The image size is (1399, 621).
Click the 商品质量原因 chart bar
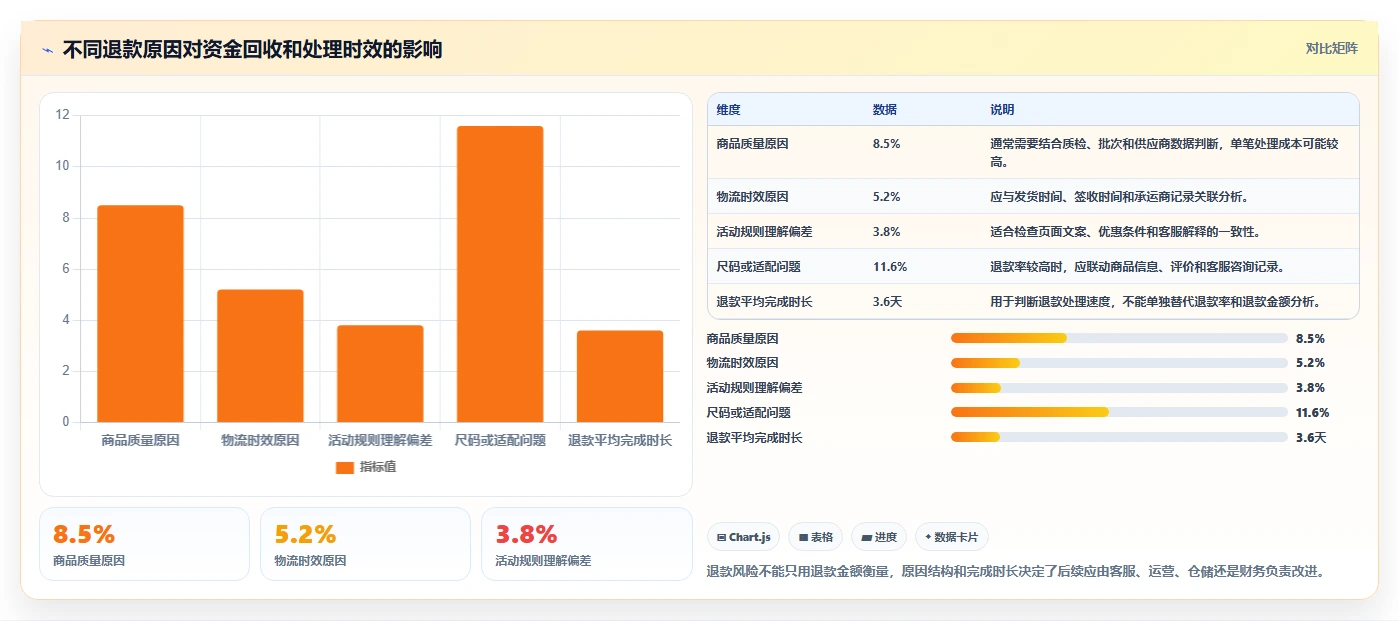140,314
